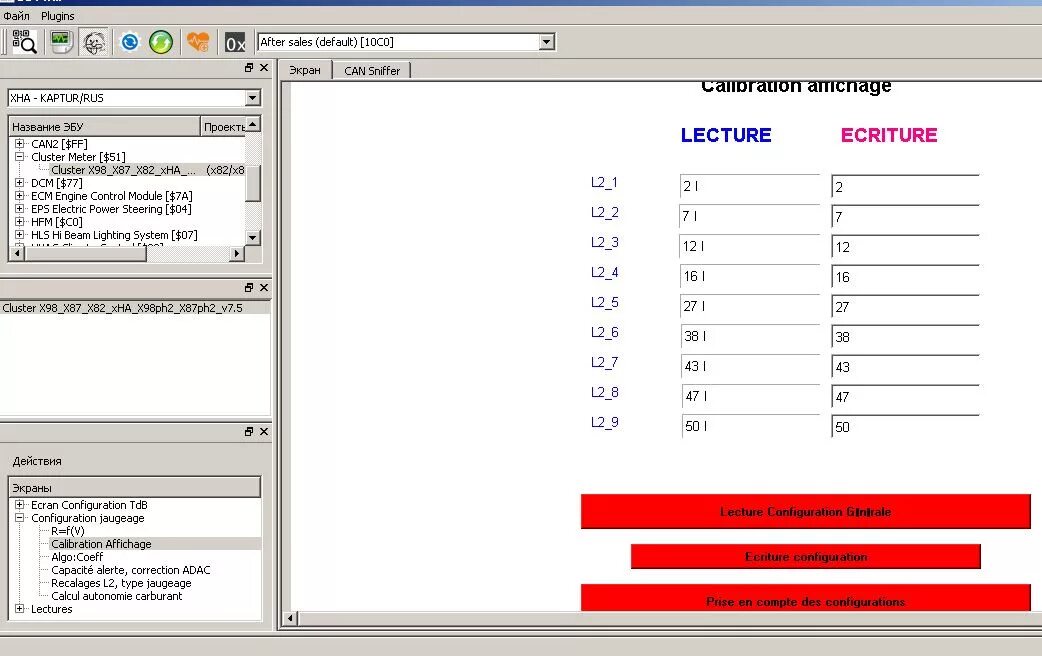1042x656 pixels.
Task: Click the Название ЭБУ column header
Action: pos(104,126)
